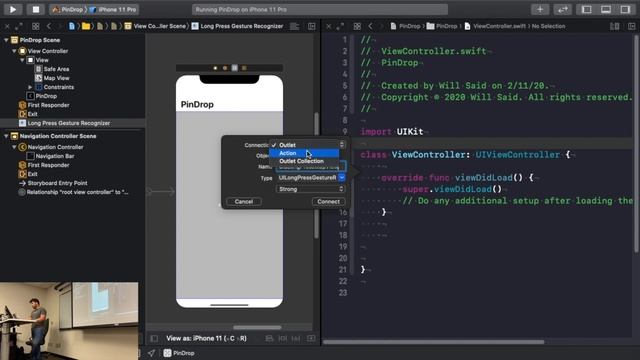
Task: Click the Align constraints icon
Action: [x=282, y=338]
